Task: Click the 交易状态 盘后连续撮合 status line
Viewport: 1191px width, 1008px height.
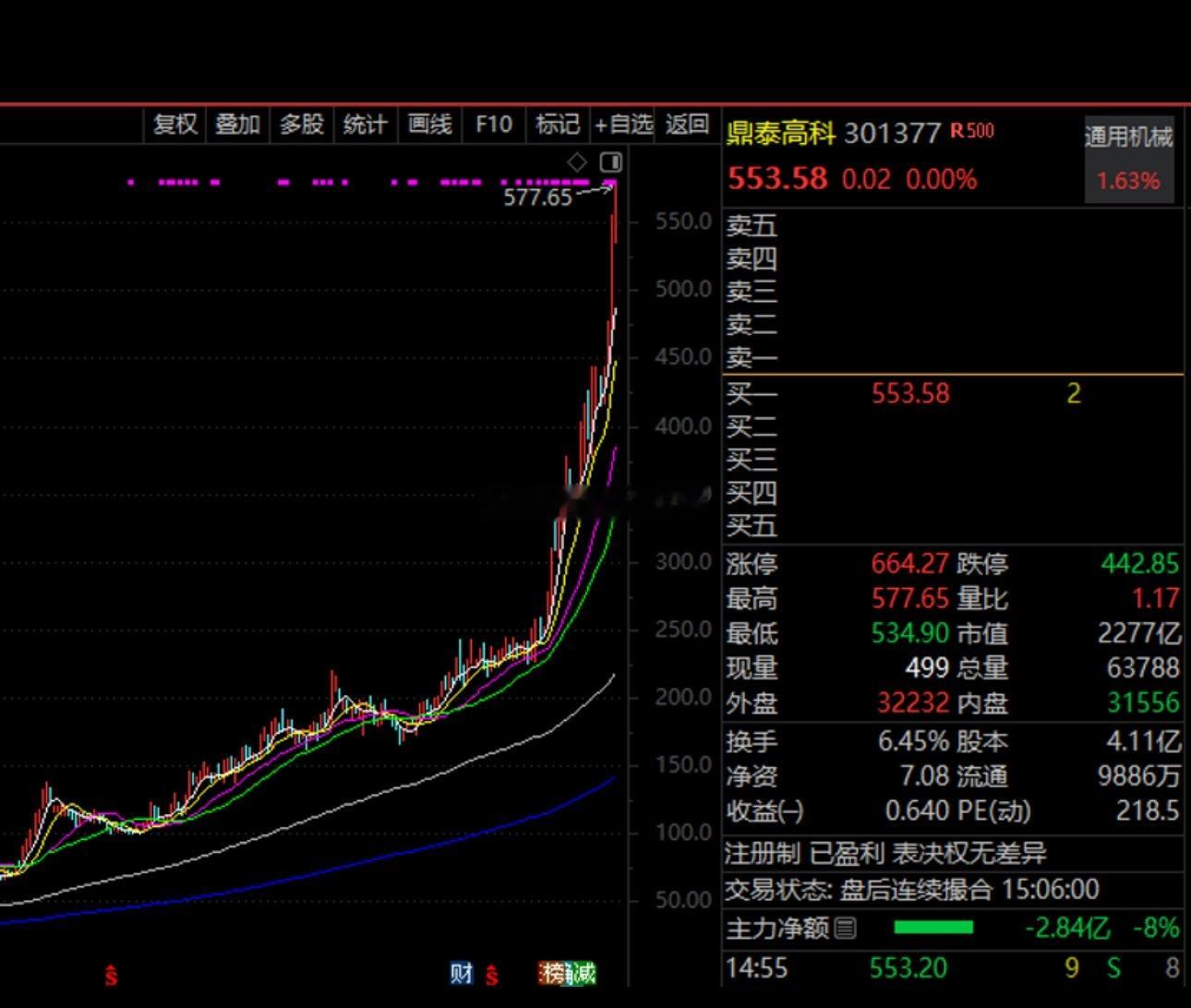Action: (x=912, y=890)
